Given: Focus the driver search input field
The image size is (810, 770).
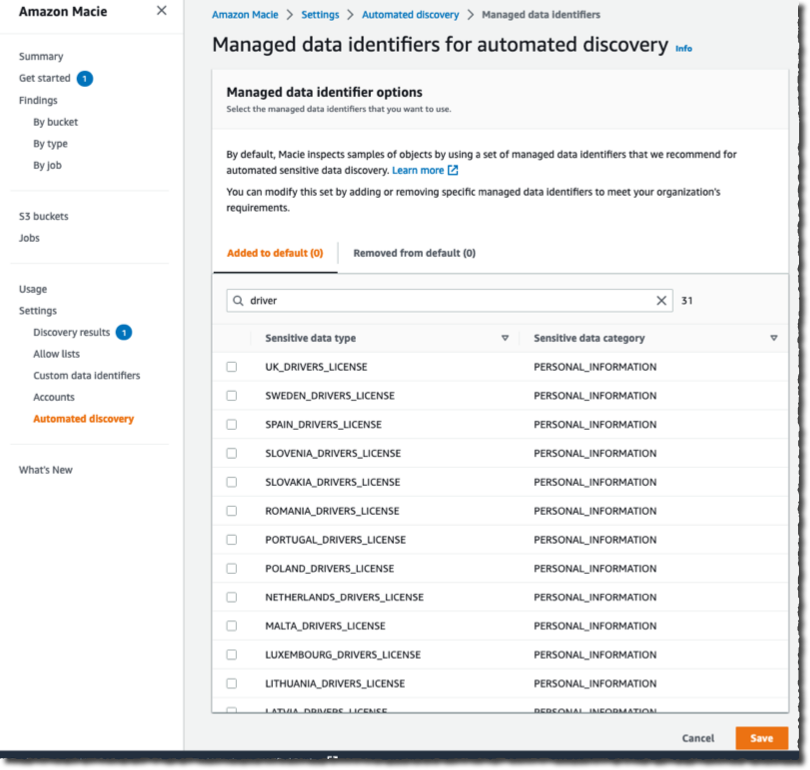Looking at the screenshot, I should coord(449,301).
